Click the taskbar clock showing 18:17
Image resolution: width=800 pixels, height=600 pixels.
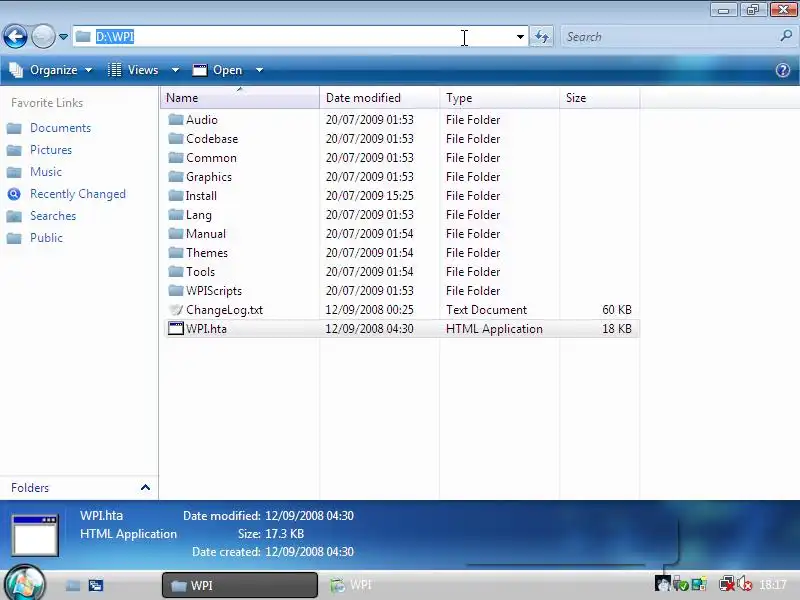point(772,584)
